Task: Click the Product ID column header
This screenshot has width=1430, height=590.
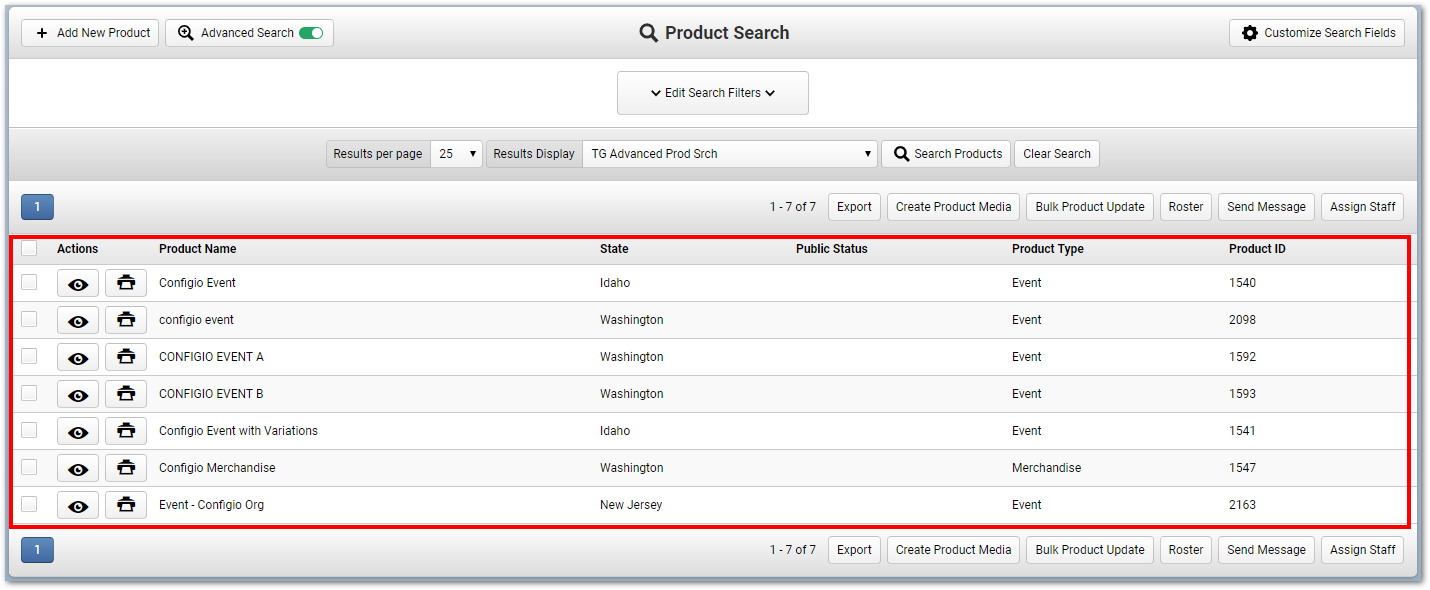Action: coord(1257,249)
